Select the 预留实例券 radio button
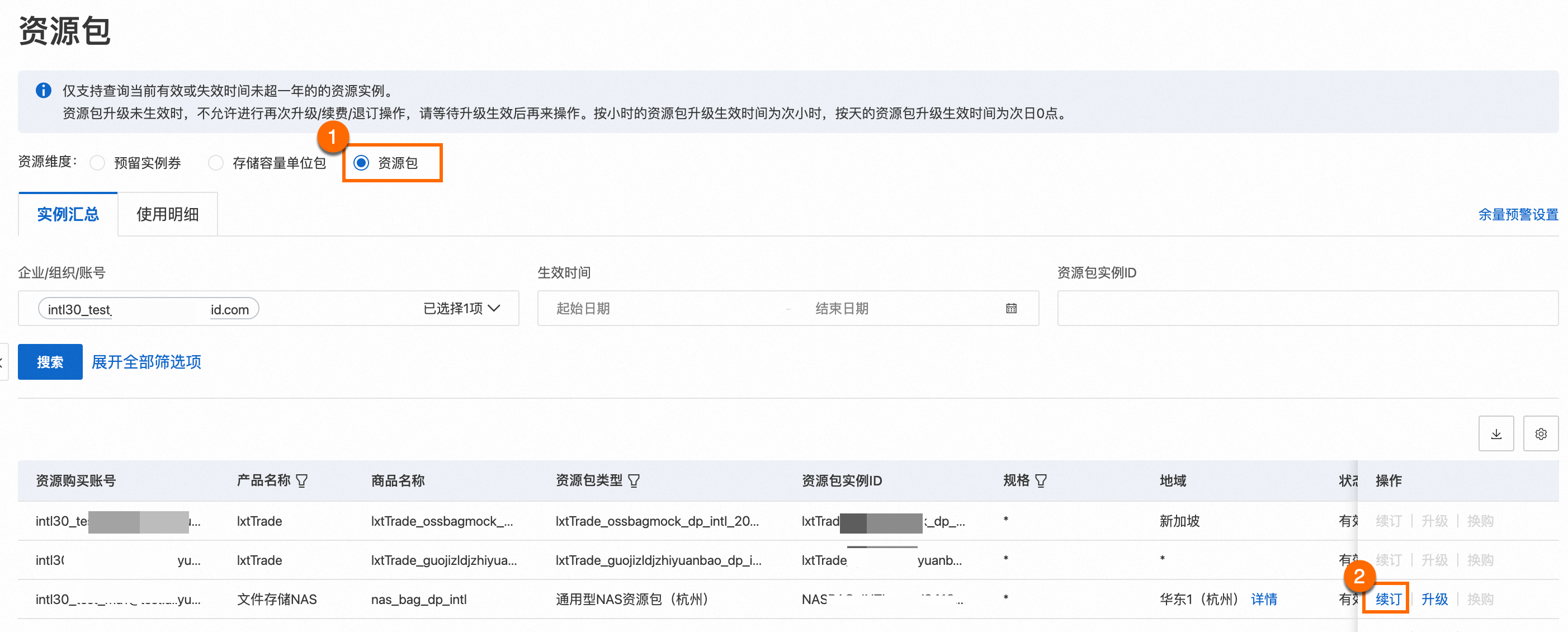 [x=97, y=163]
